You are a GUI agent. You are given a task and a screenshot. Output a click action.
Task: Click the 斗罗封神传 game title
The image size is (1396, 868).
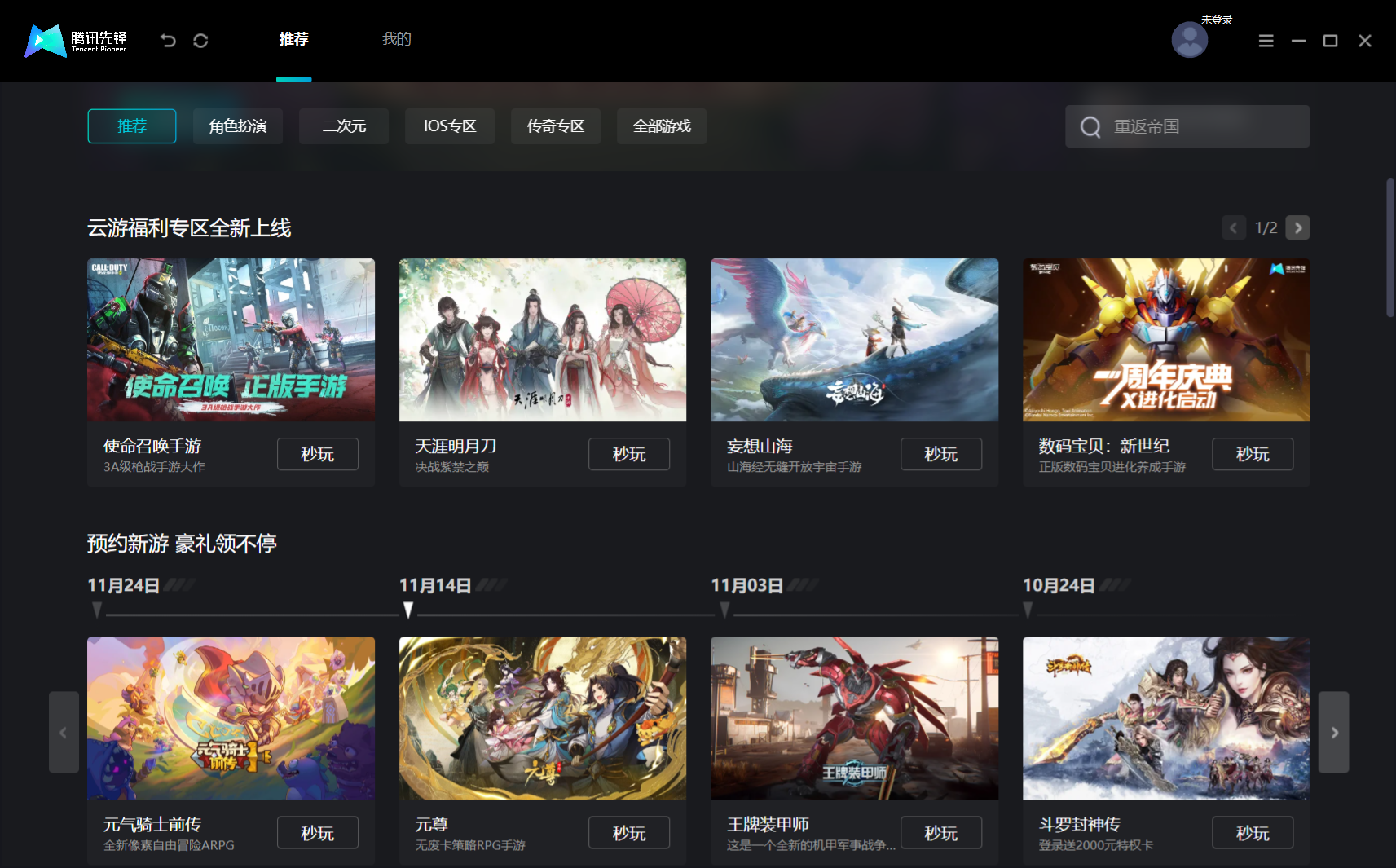pos(1080,825)
